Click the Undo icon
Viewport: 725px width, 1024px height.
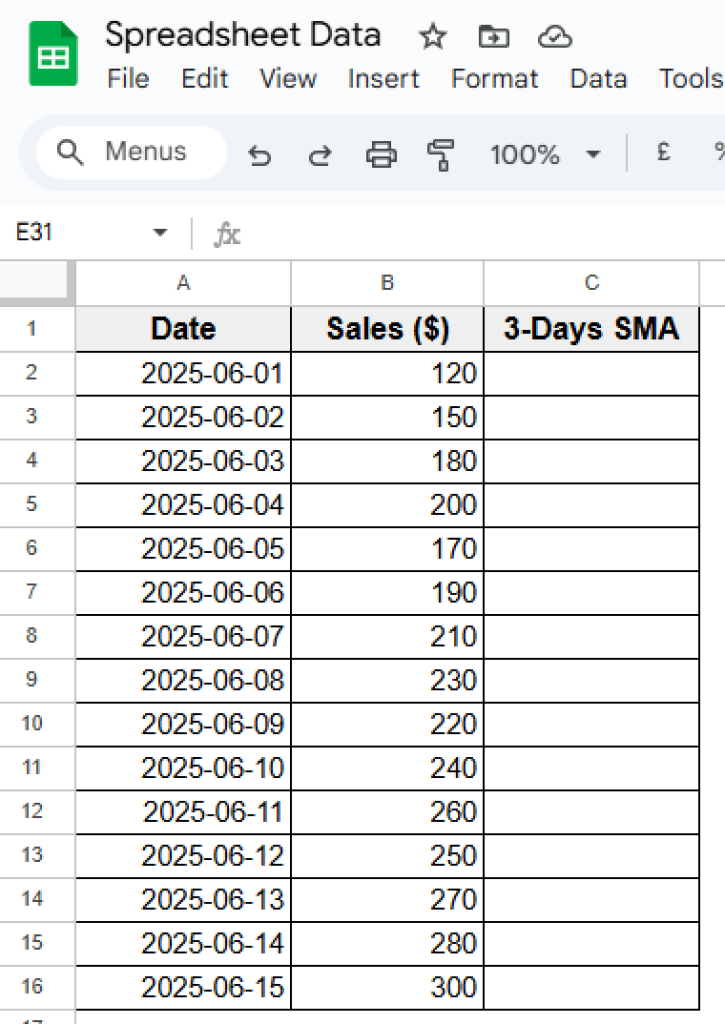[260, 155]
